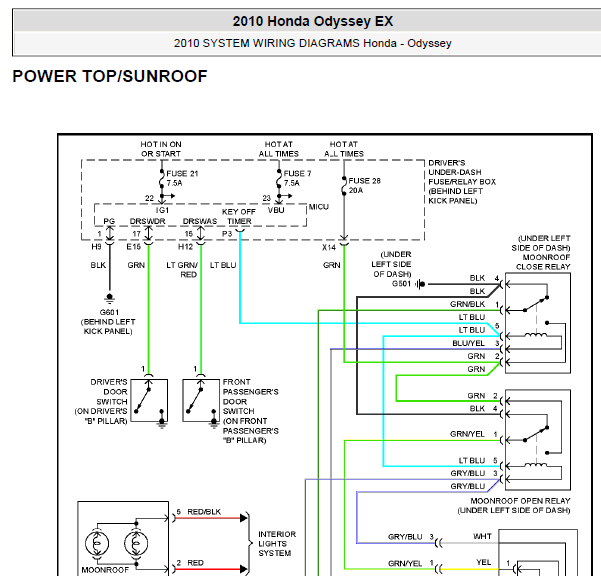Click the 'DRSWAS' pin label
The width and height of the screenshot is (601, 576).
pyautogui.click(x=200, y=222)
